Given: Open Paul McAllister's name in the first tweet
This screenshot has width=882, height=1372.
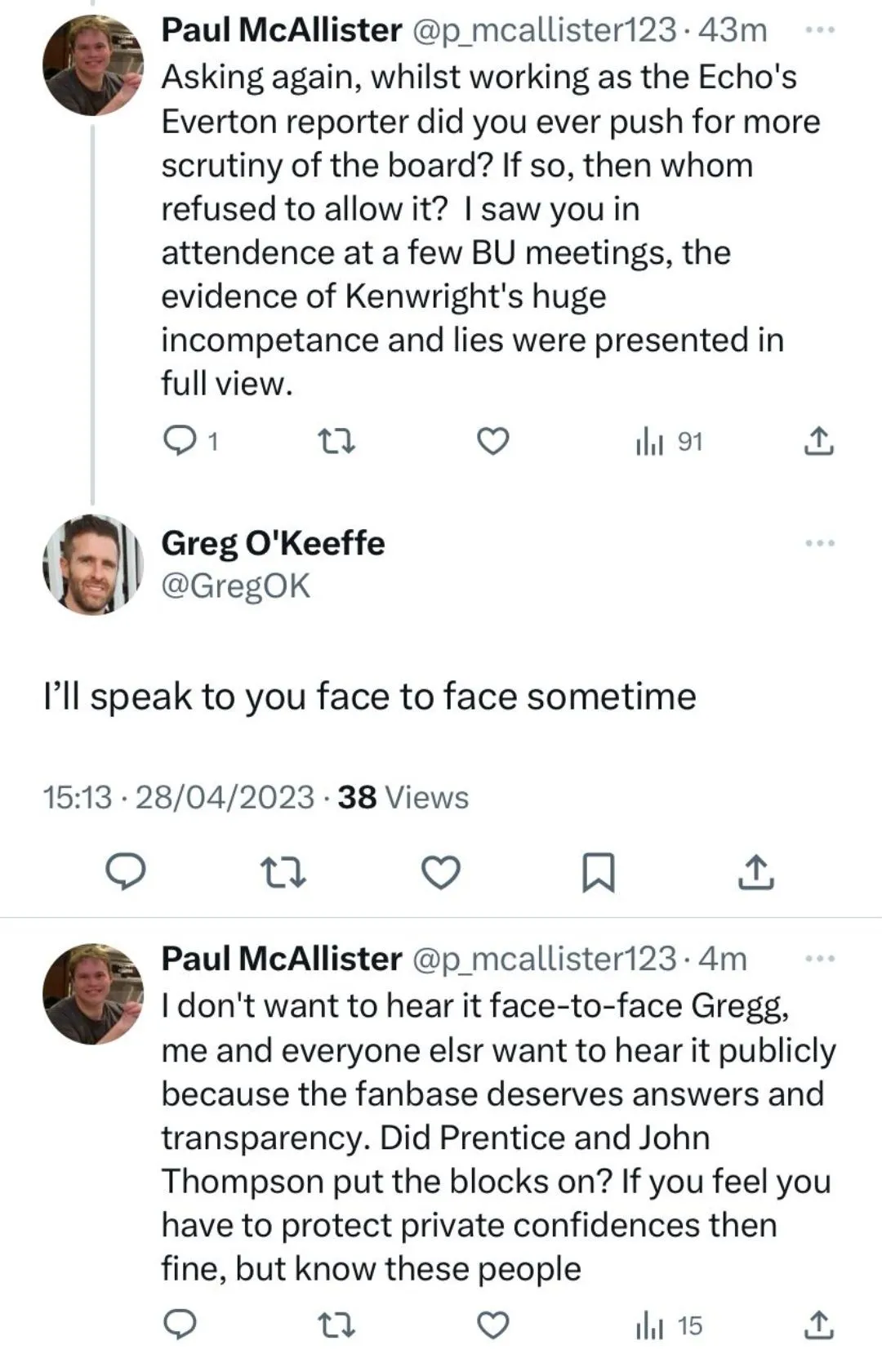Looking at the screenshot, I should tap(281, 30).
